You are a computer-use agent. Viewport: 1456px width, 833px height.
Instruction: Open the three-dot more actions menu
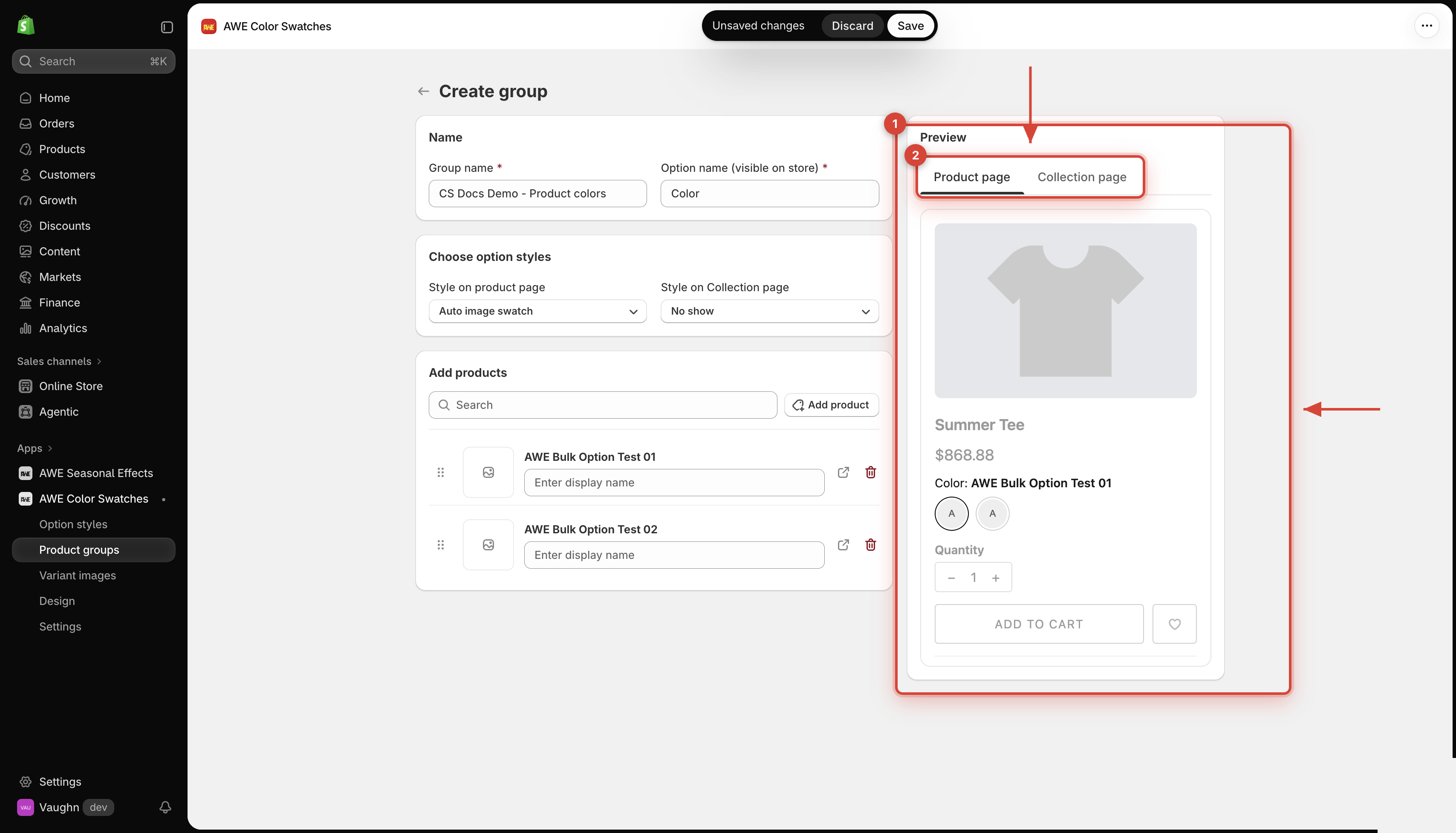[1426, 26]
